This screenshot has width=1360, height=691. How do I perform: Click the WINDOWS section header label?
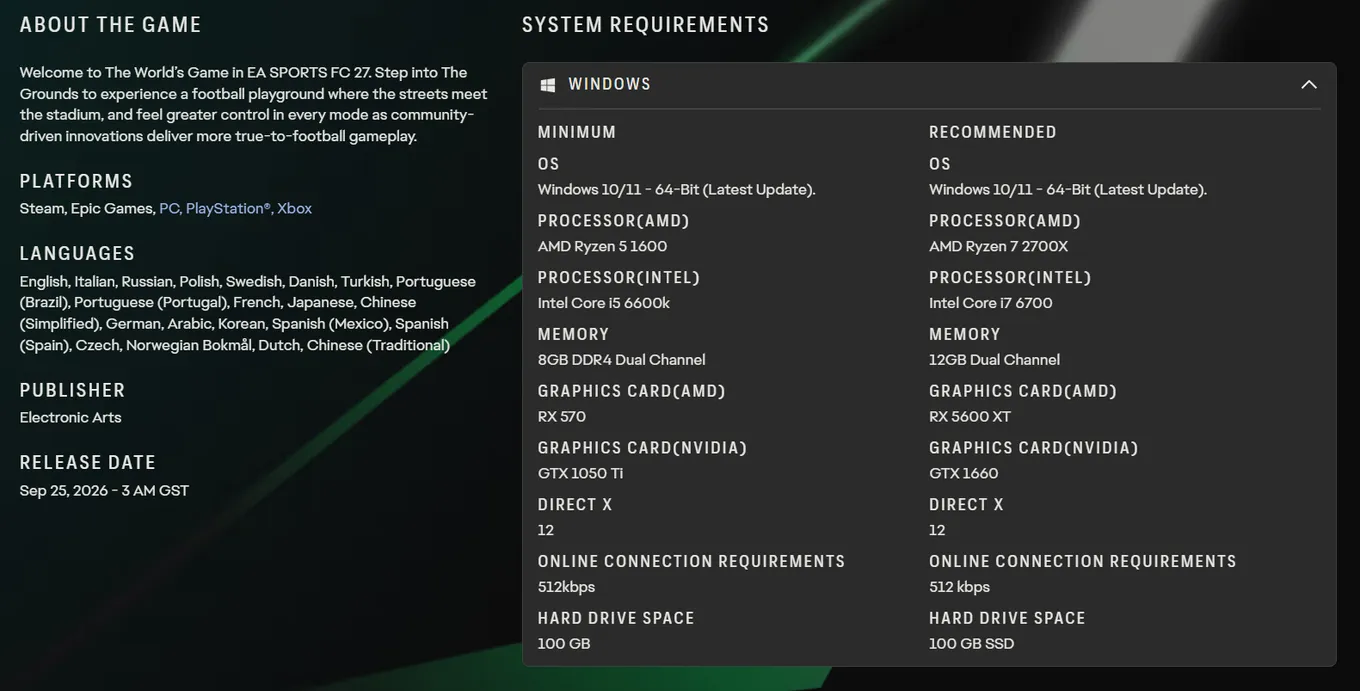click(609, 85)
